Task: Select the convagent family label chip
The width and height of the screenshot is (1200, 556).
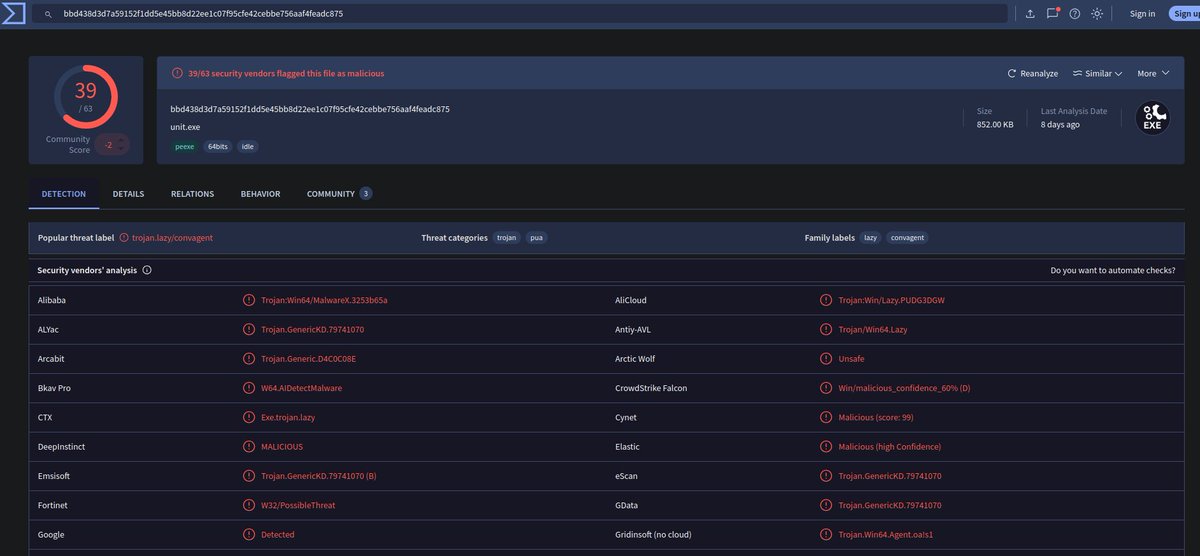Action: pyautogui.click(x=907, y=238)
